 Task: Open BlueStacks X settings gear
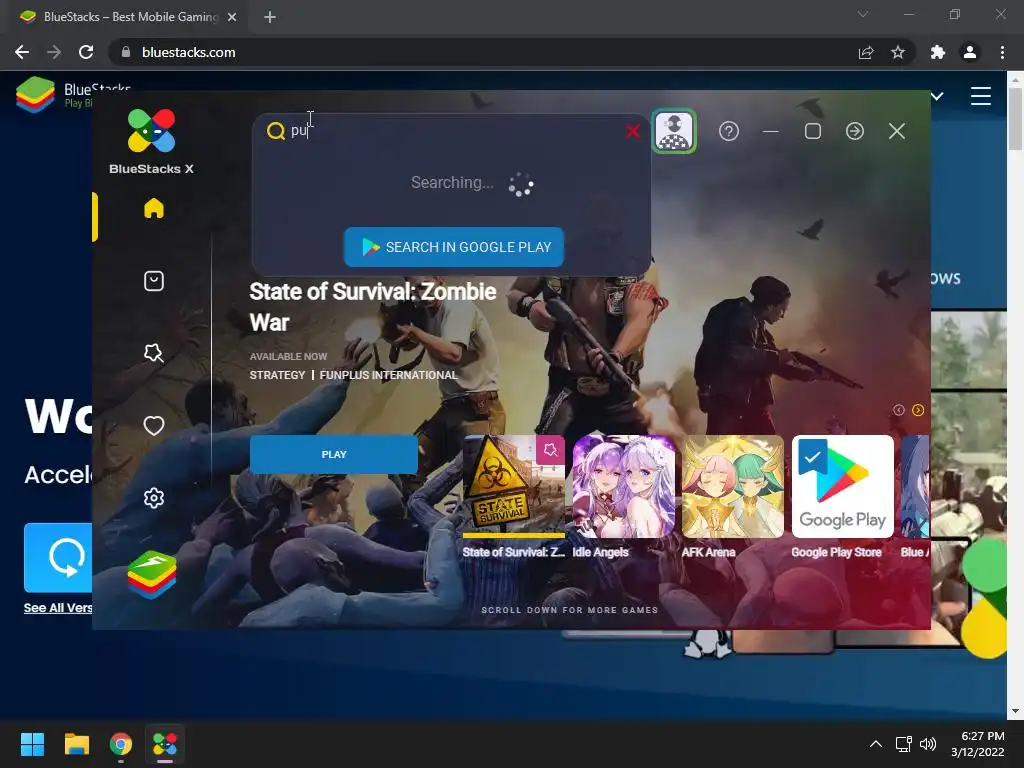[x=153, y=498]
